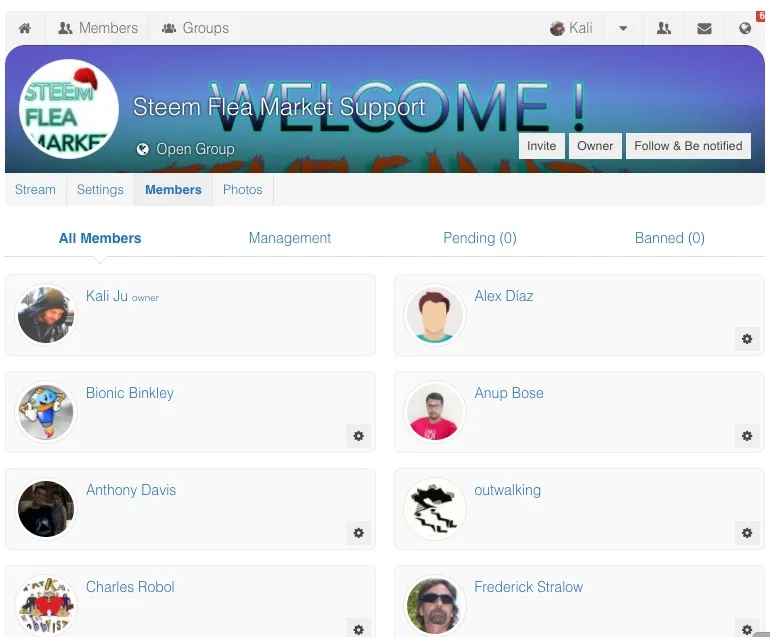Open the Management sub-tab
Image resolution: width=770 pixels, height=637 pixels.
tap(290, 238)
